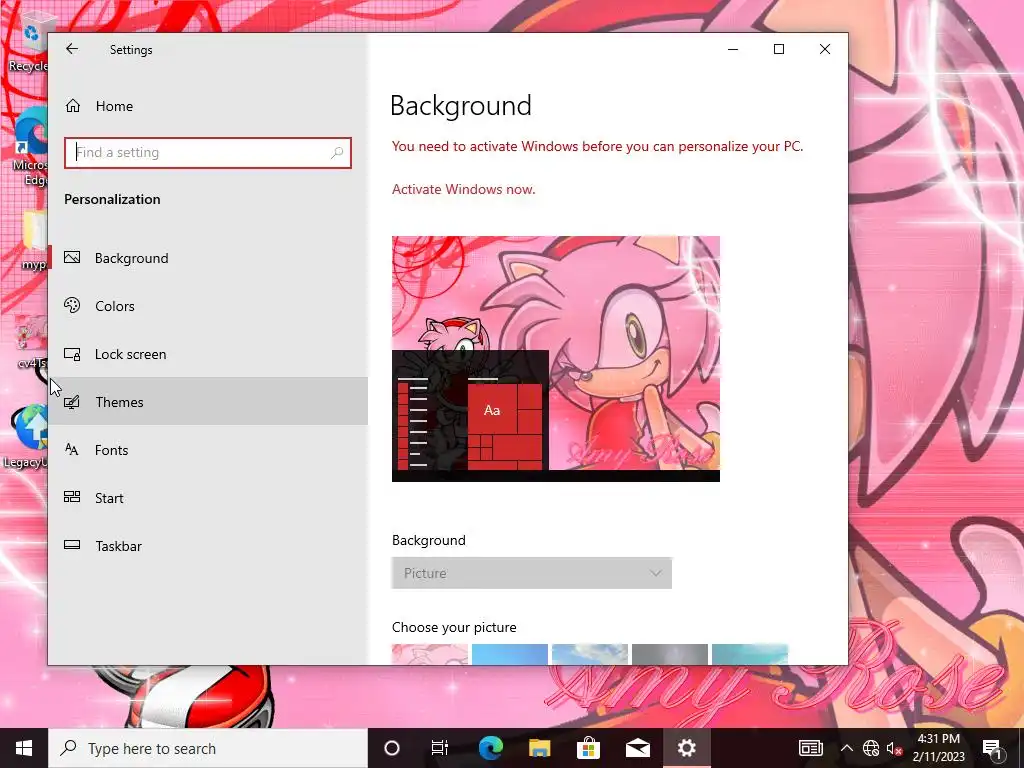Select the second blue picture thumbnail

[509, 654]
